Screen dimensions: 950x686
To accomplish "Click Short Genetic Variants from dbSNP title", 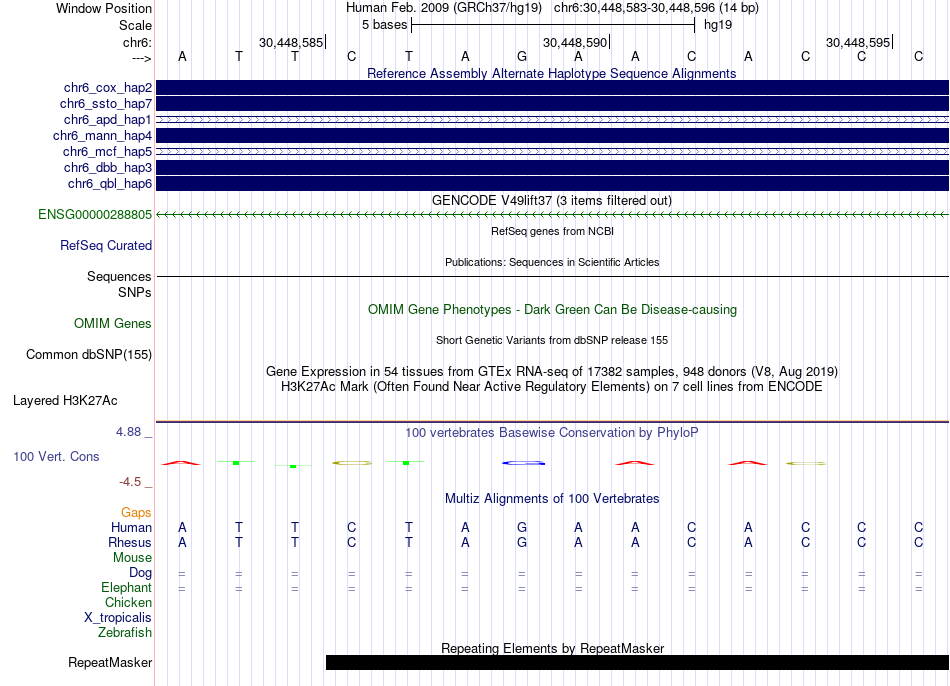I will [552, 340].
